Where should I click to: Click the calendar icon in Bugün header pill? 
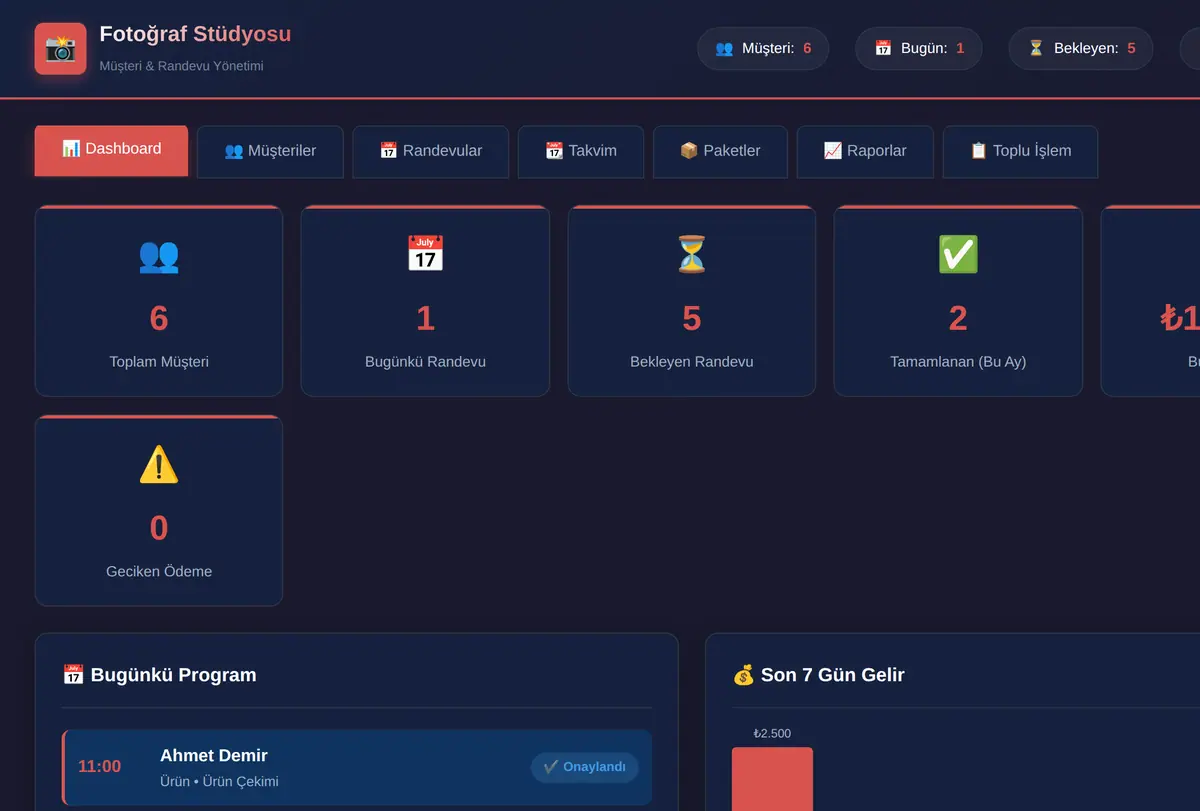[x=883, y=48]
